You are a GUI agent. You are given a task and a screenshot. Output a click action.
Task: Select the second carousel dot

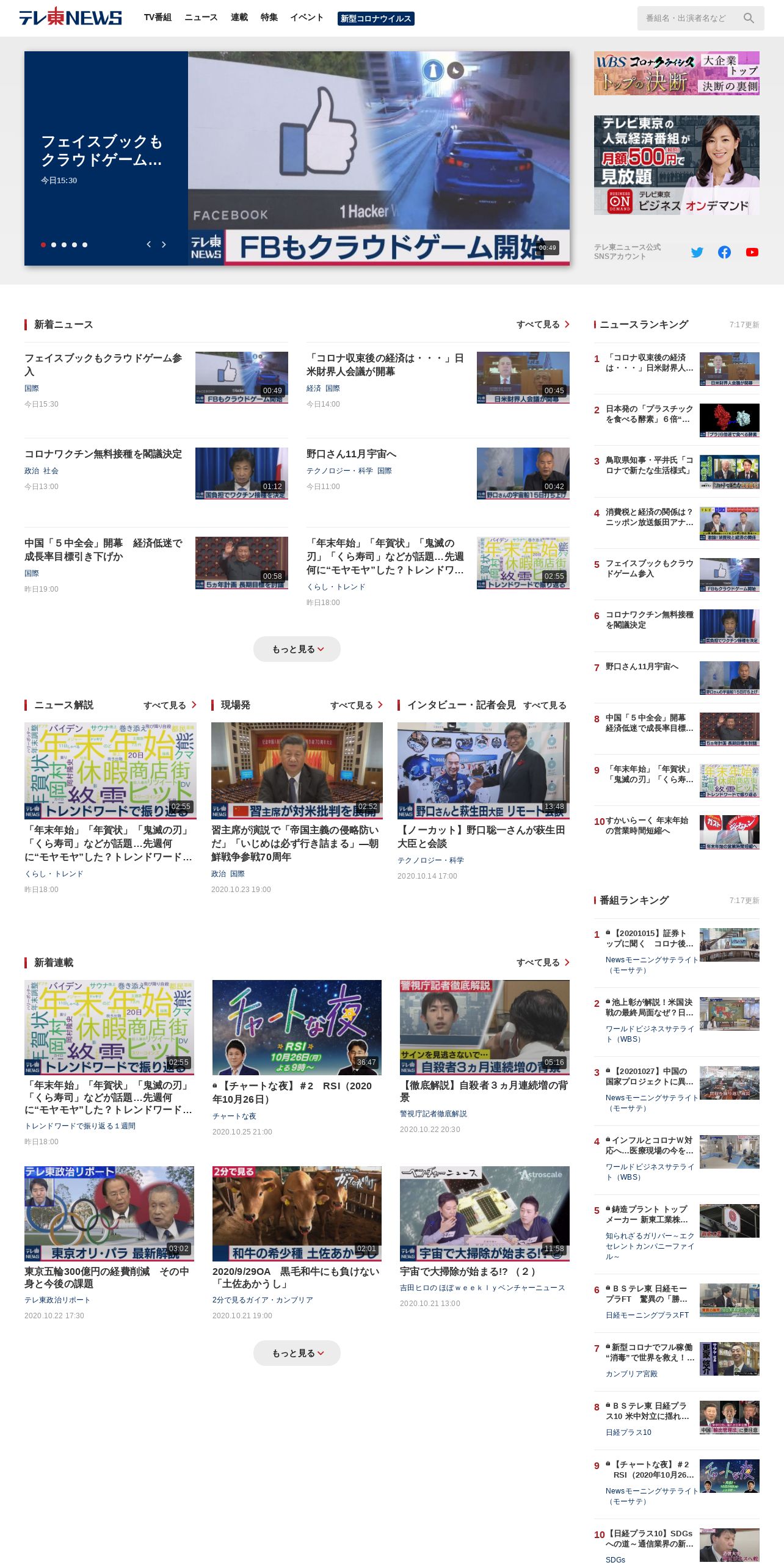[54, 245]
